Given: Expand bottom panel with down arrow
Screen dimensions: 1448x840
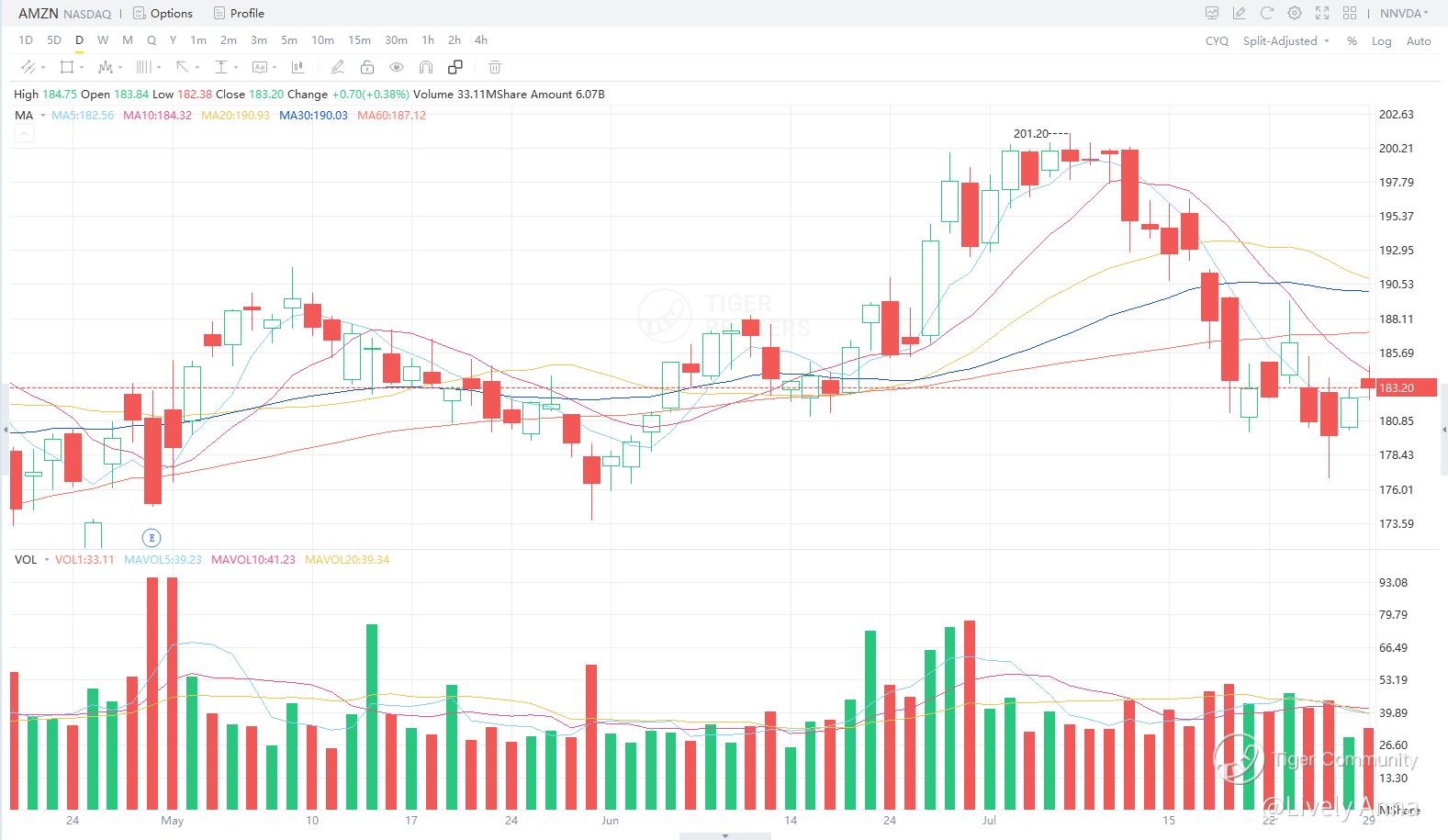Looking at the screenshot, I should [724, 835].
